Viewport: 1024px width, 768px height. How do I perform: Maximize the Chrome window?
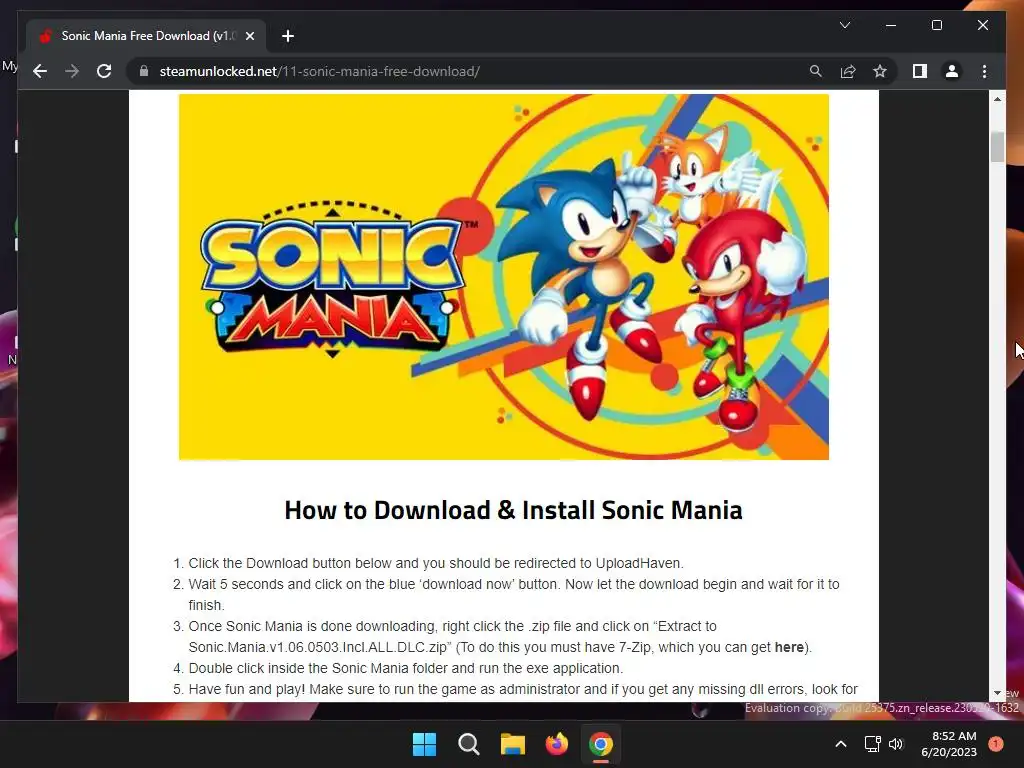936,25
